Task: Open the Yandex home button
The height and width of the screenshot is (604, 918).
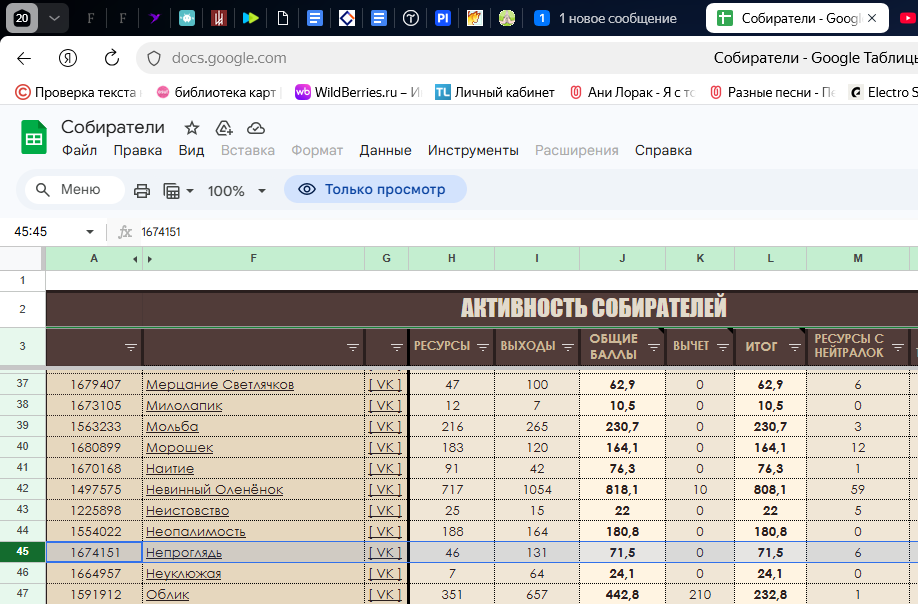Action: click(x=68, y=58)
